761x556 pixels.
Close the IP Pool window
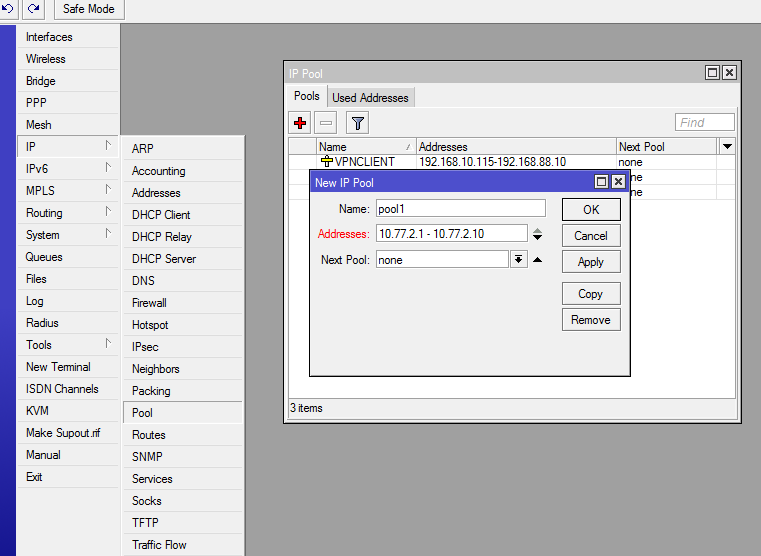(x=729, y=73)
